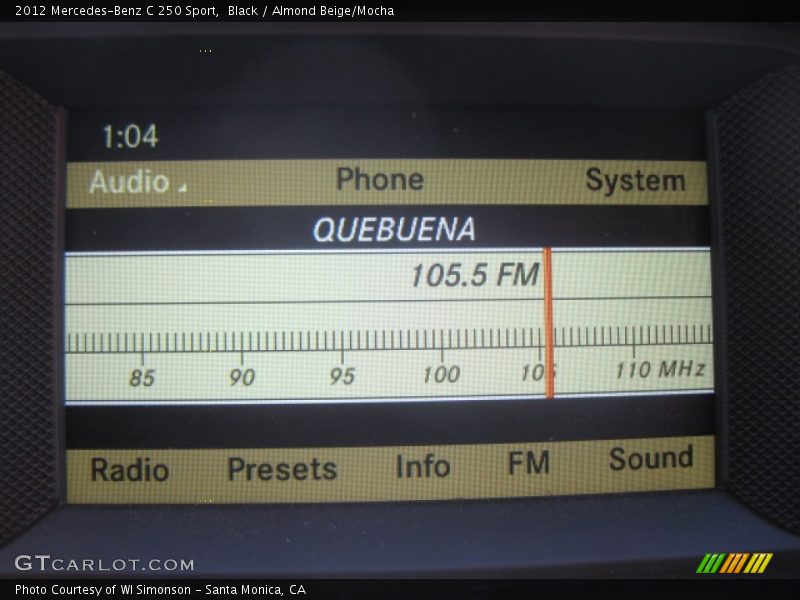Click the GTCARLOT.COM logo
800x600 pixels.
pyautogui.click(x=104, y=564)
